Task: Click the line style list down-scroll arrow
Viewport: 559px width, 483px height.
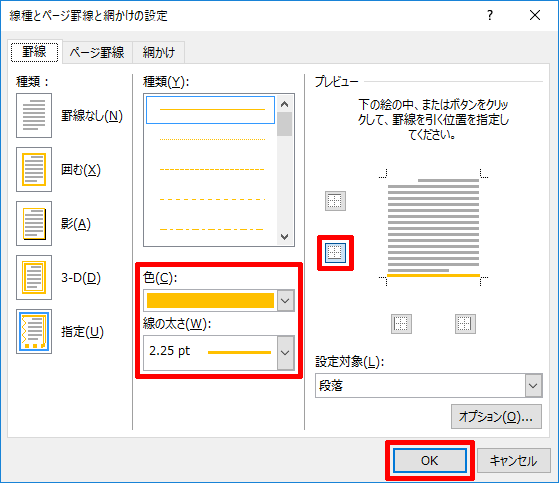Action: (x=284, y=237)
